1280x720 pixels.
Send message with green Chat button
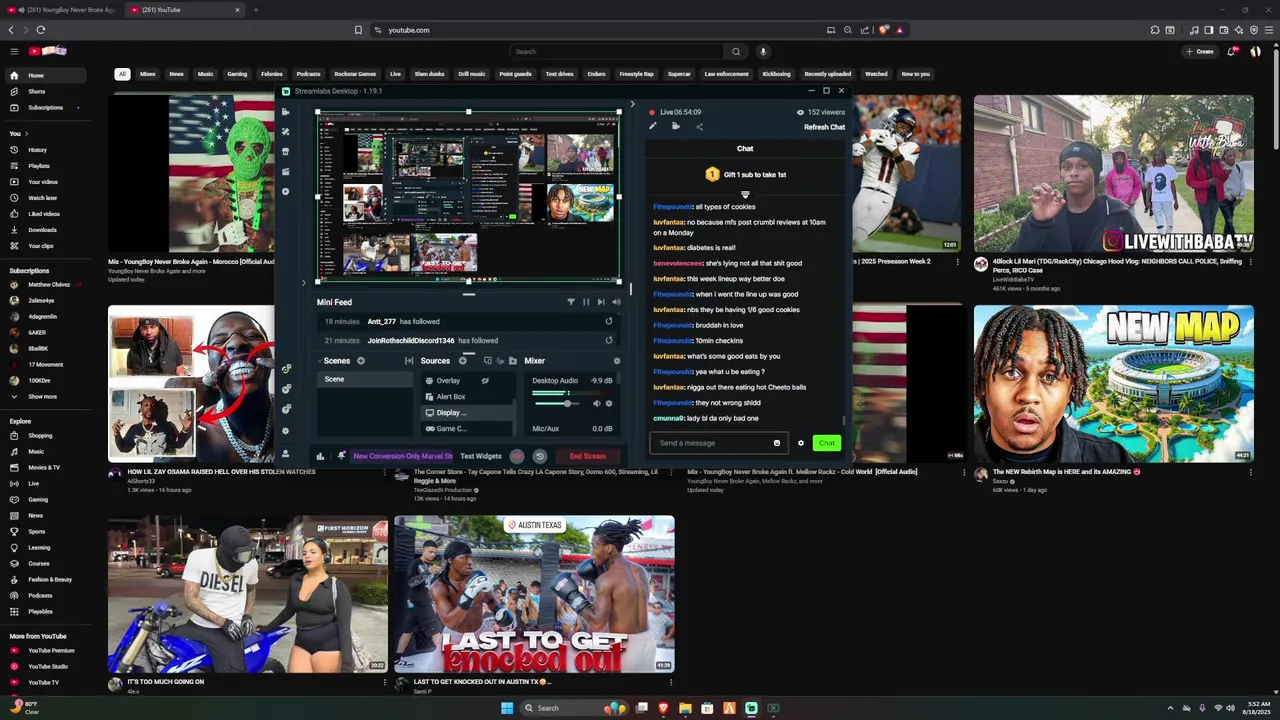(x=827, y=443)
